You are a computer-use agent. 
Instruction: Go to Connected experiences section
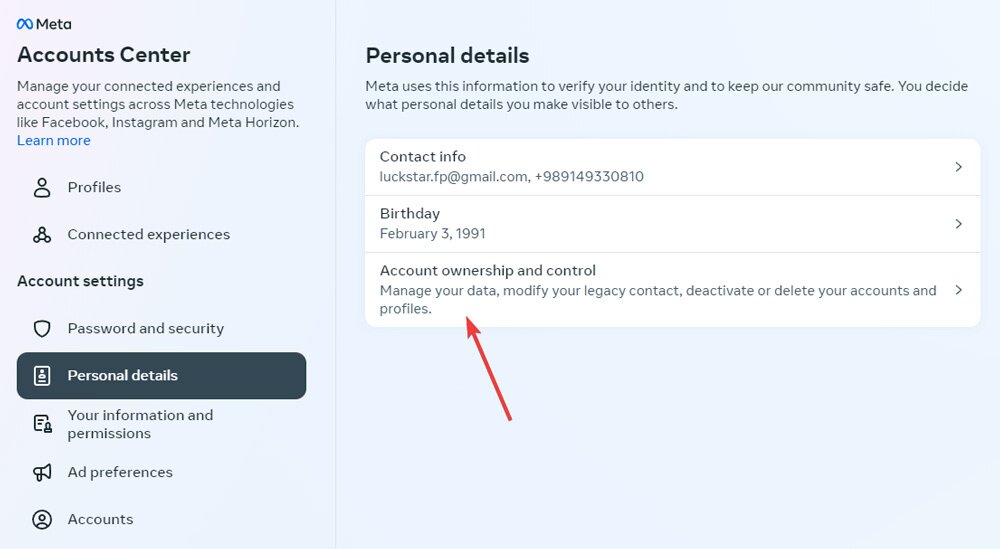(x=148, y=234)
